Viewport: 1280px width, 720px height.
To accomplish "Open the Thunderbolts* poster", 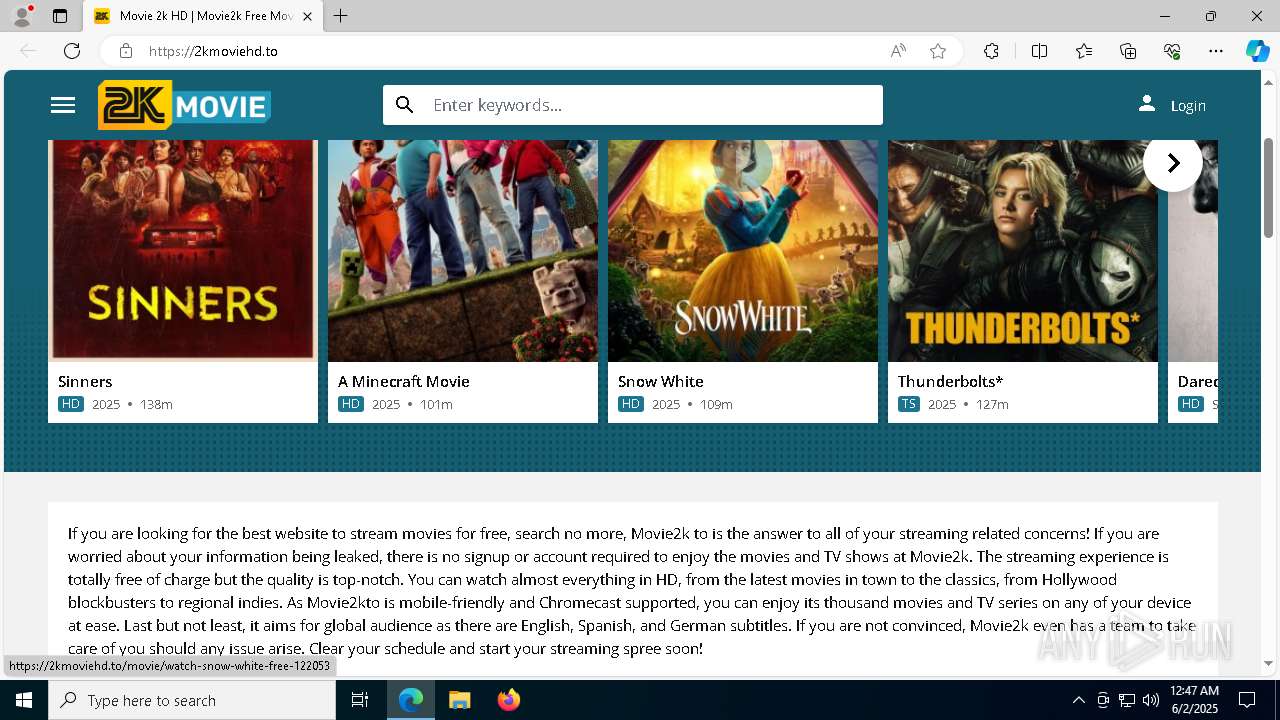I will [x=1023, y=250].
